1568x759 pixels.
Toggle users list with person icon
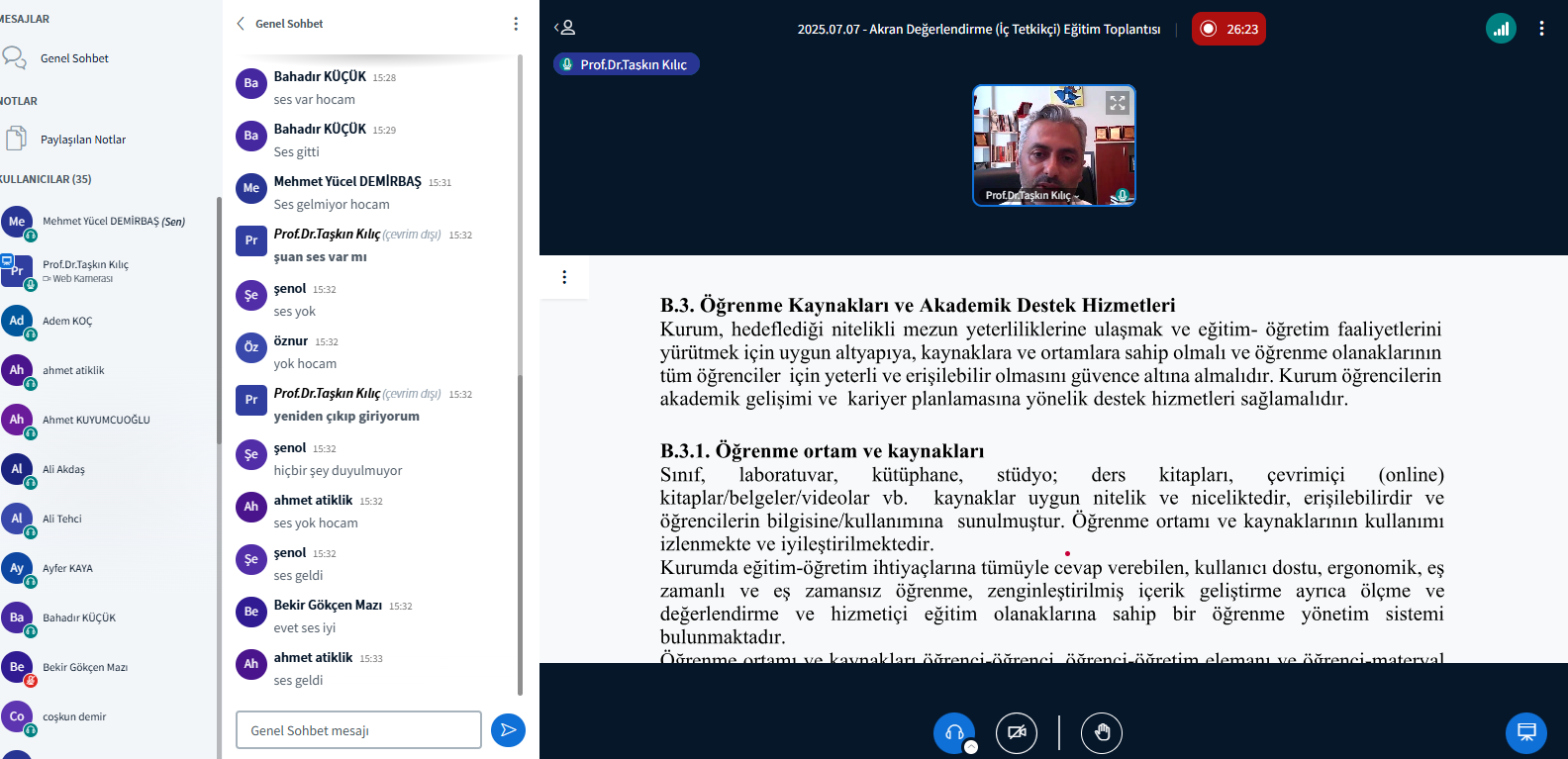coord(565,28)
